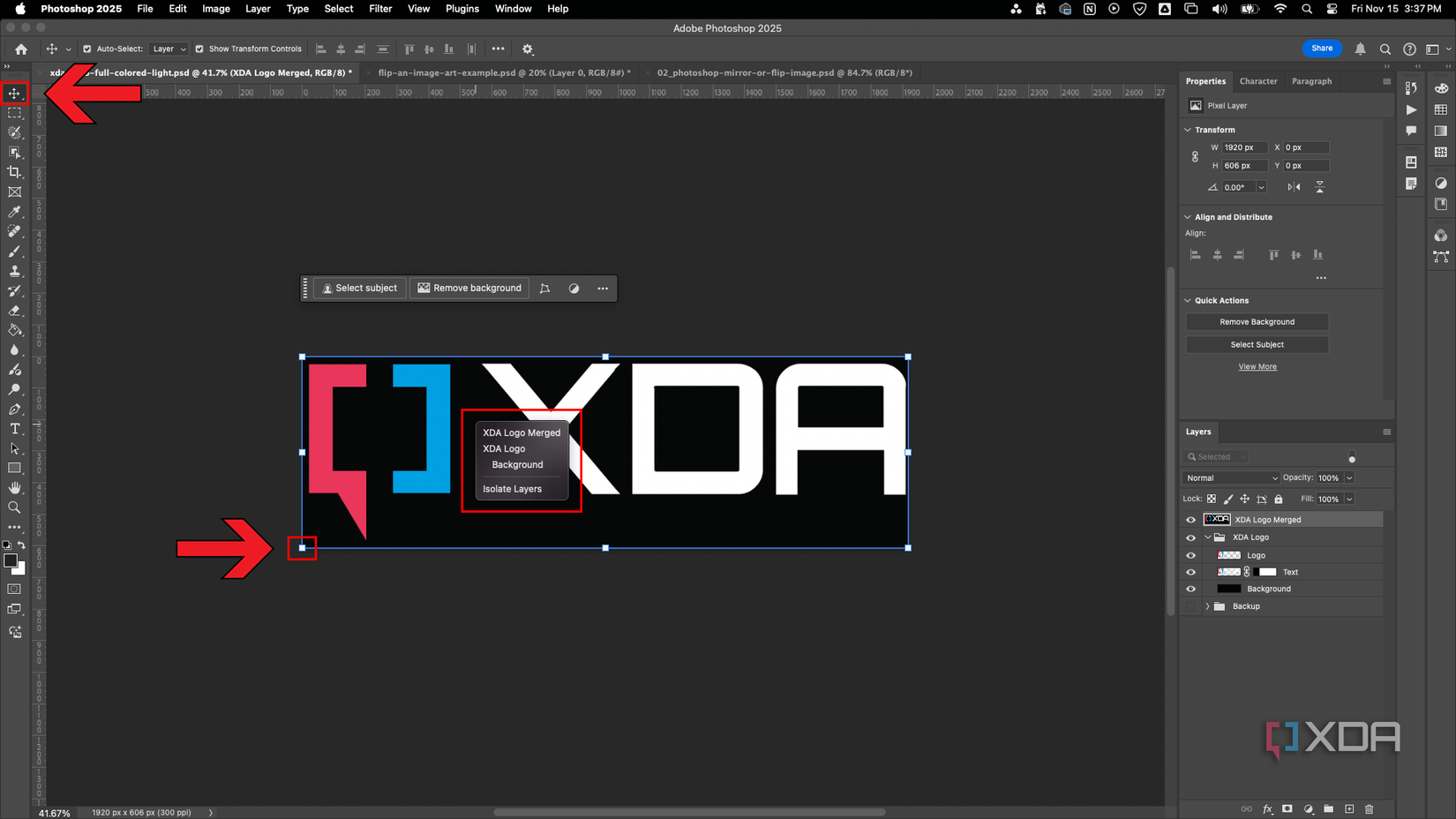This screenshot has height=819, width=1456.
Task: Click the notifications bell icon
Action: 1360,49
